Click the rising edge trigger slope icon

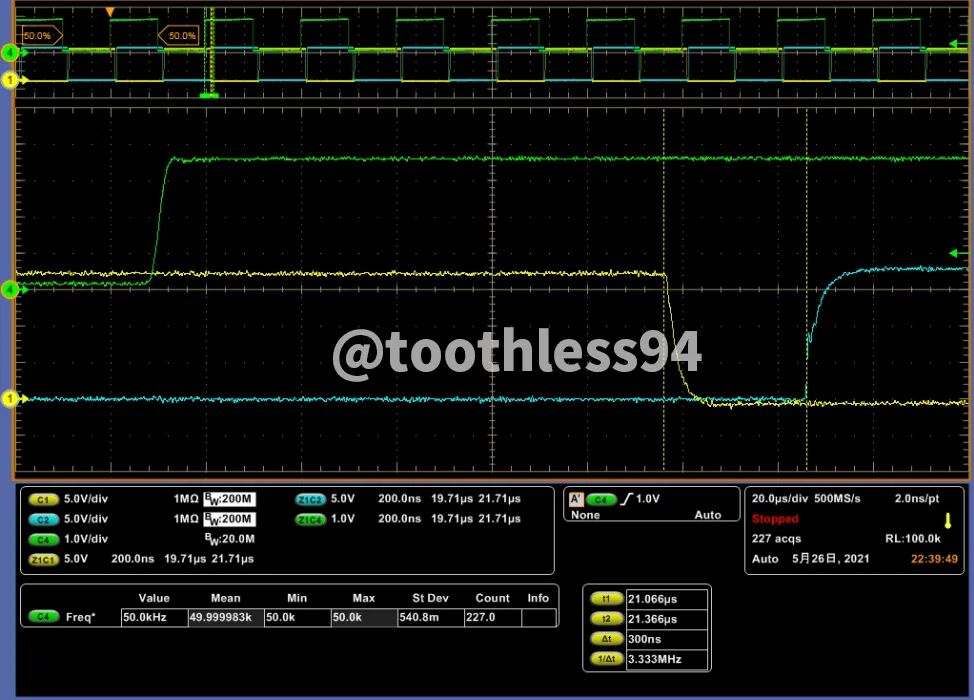[x=626, y=499]
